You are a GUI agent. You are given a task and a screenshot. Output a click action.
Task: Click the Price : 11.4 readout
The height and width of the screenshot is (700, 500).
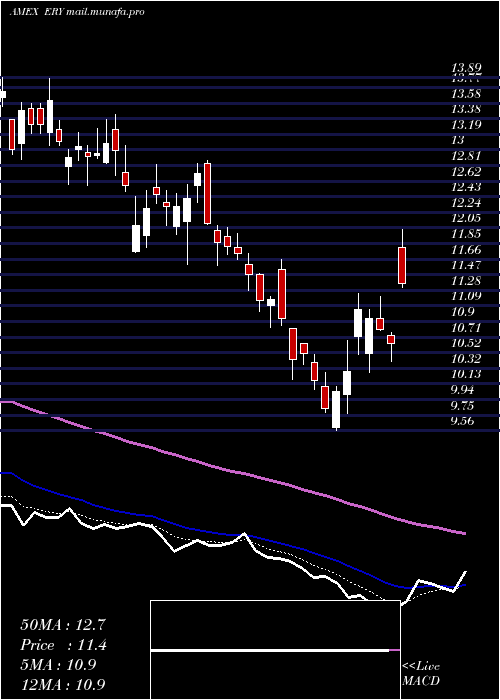[64, 645]
